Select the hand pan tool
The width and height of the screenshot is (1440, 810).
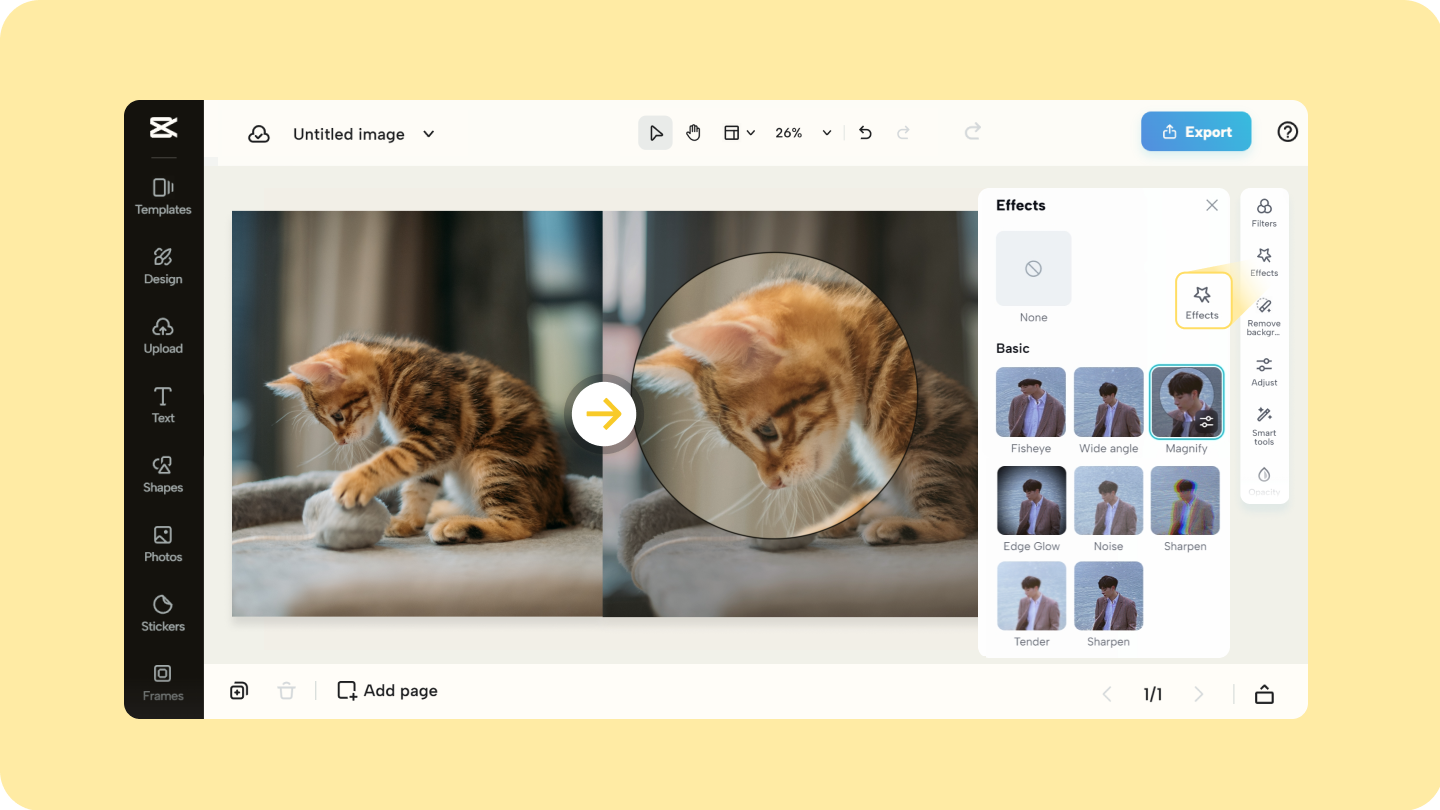(x=694, y=133)
